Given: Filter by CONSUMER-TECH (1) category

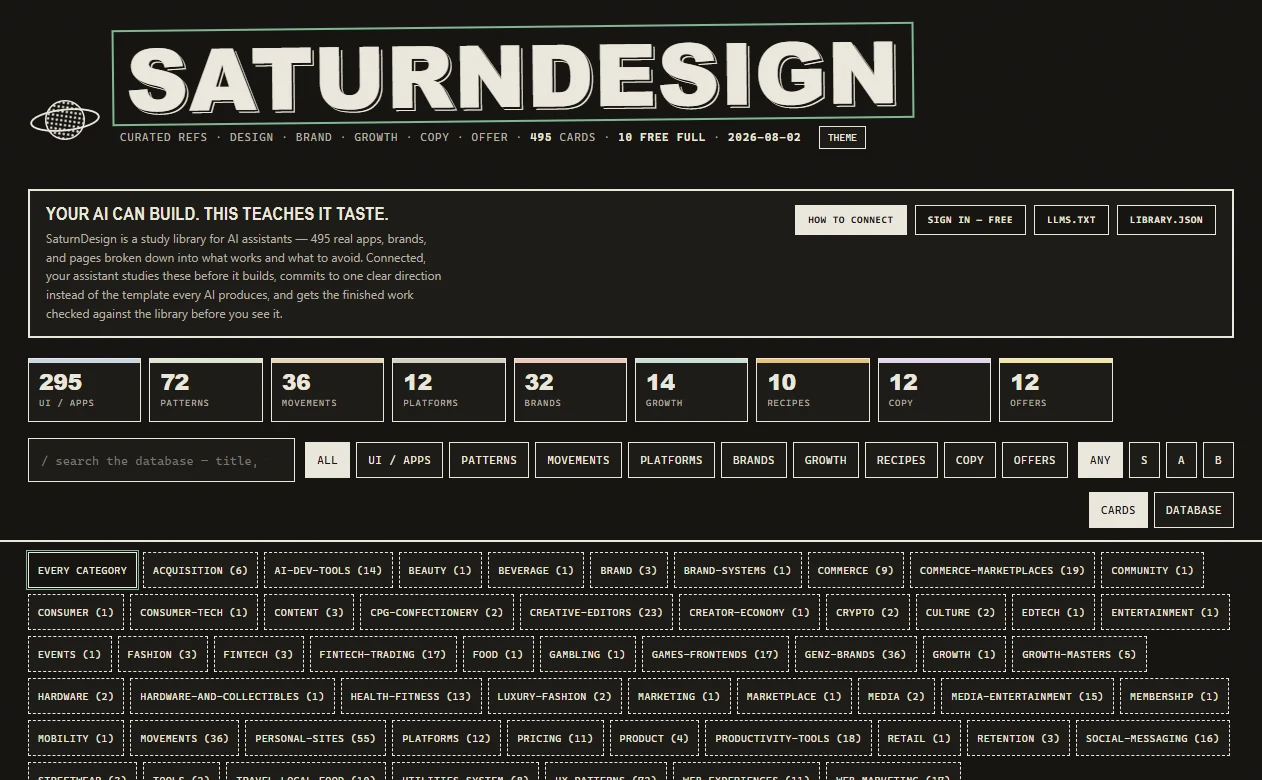Looking at the screenshot, I should (x=194, y=612).
